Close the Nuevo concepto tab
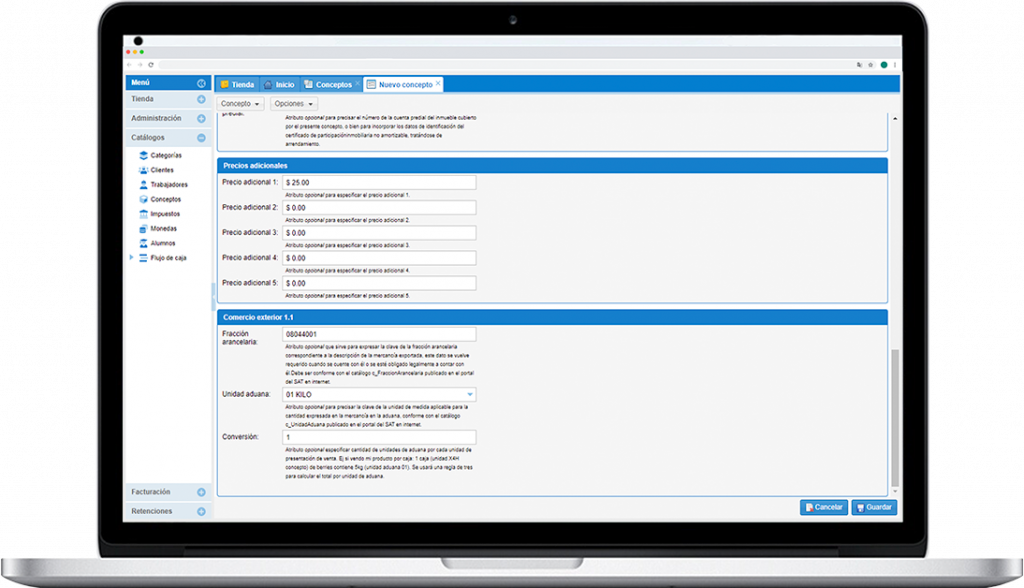Screen dimensions: 1024x588 pos(438,84)
